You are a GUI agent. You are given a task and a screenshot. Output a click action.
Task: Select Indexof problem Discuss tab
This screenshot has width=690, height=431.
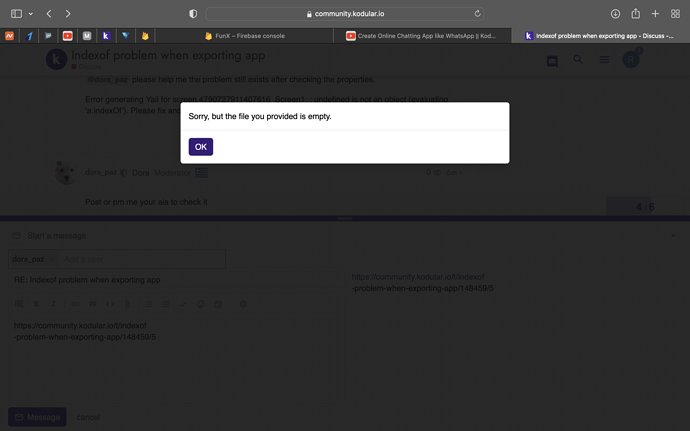click(599, 36)
